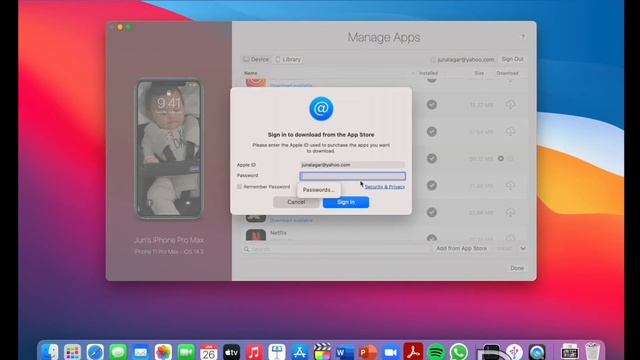Launch Safari from the Dock
Screen dimensions: 640x360
[x=95, y=352]
